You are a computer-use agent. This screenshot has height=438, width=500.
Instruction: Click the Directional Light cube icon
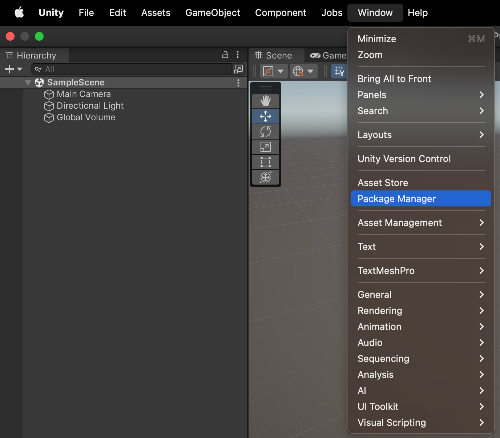(x=49, y=106)
